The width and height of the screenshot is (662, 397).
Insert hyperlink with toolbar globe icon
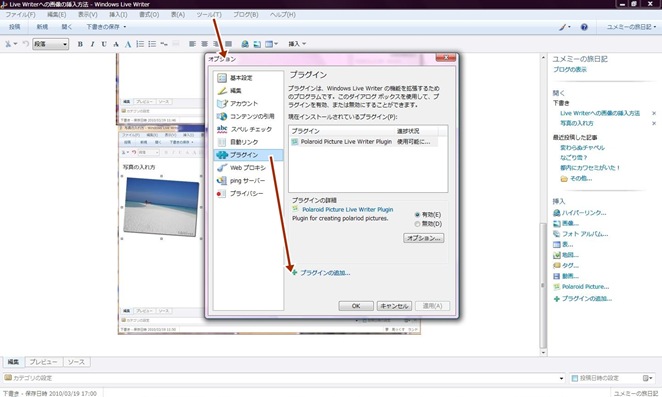(245, 44)
